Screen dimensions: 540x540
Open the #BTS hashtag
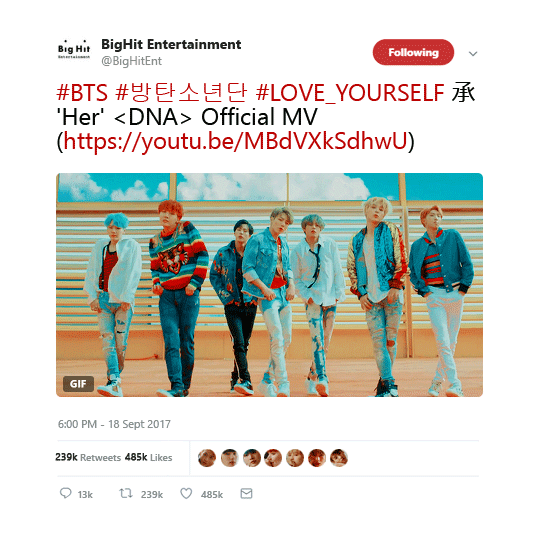(82, 93)
